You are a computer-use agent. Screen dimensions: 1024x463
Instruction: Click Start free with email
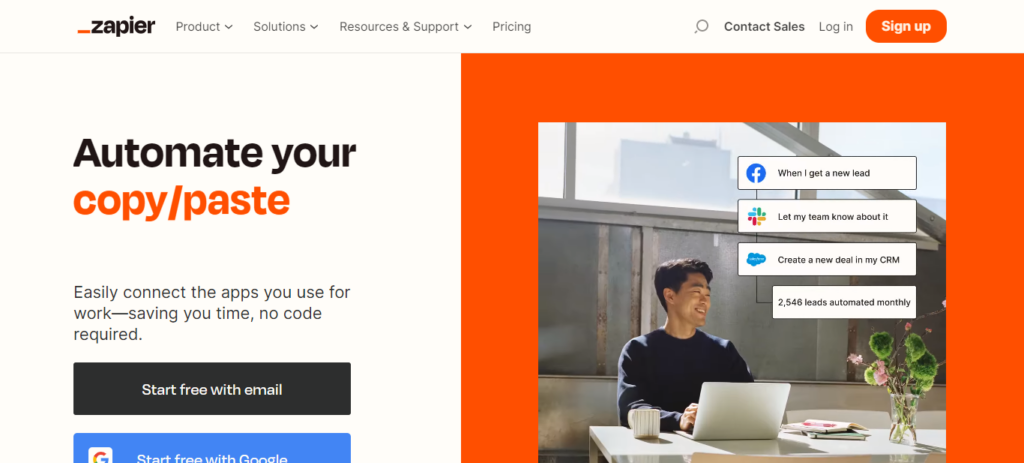[212, 389]
